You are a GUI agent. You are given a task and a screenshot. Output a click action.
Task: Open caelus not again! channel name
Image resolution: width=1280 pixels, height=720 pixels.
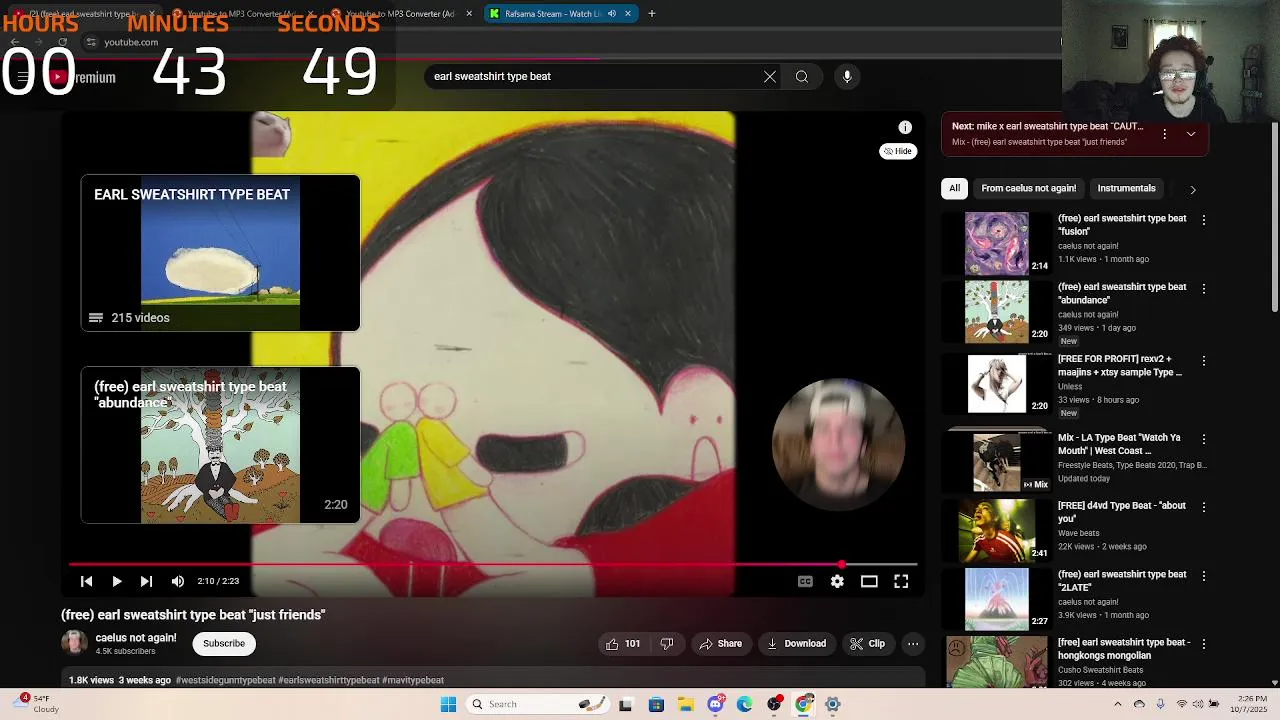[x=136, y=638]
